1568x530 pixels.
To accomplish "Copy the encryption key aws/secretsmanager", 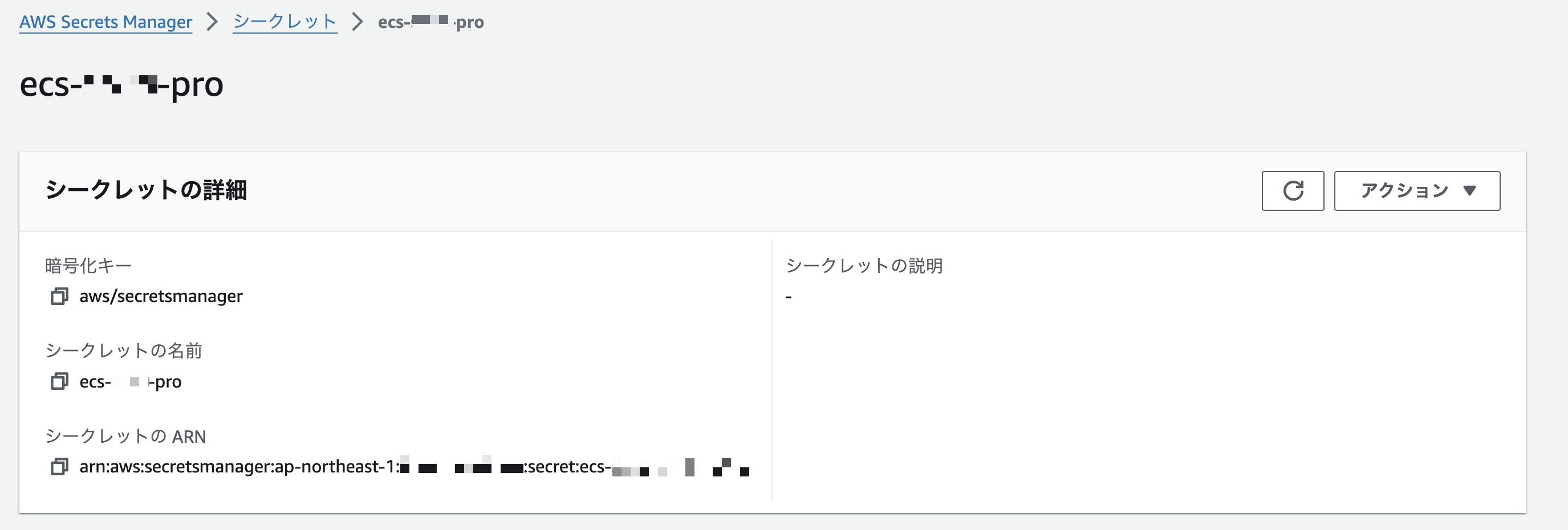I will click(59, 296).
